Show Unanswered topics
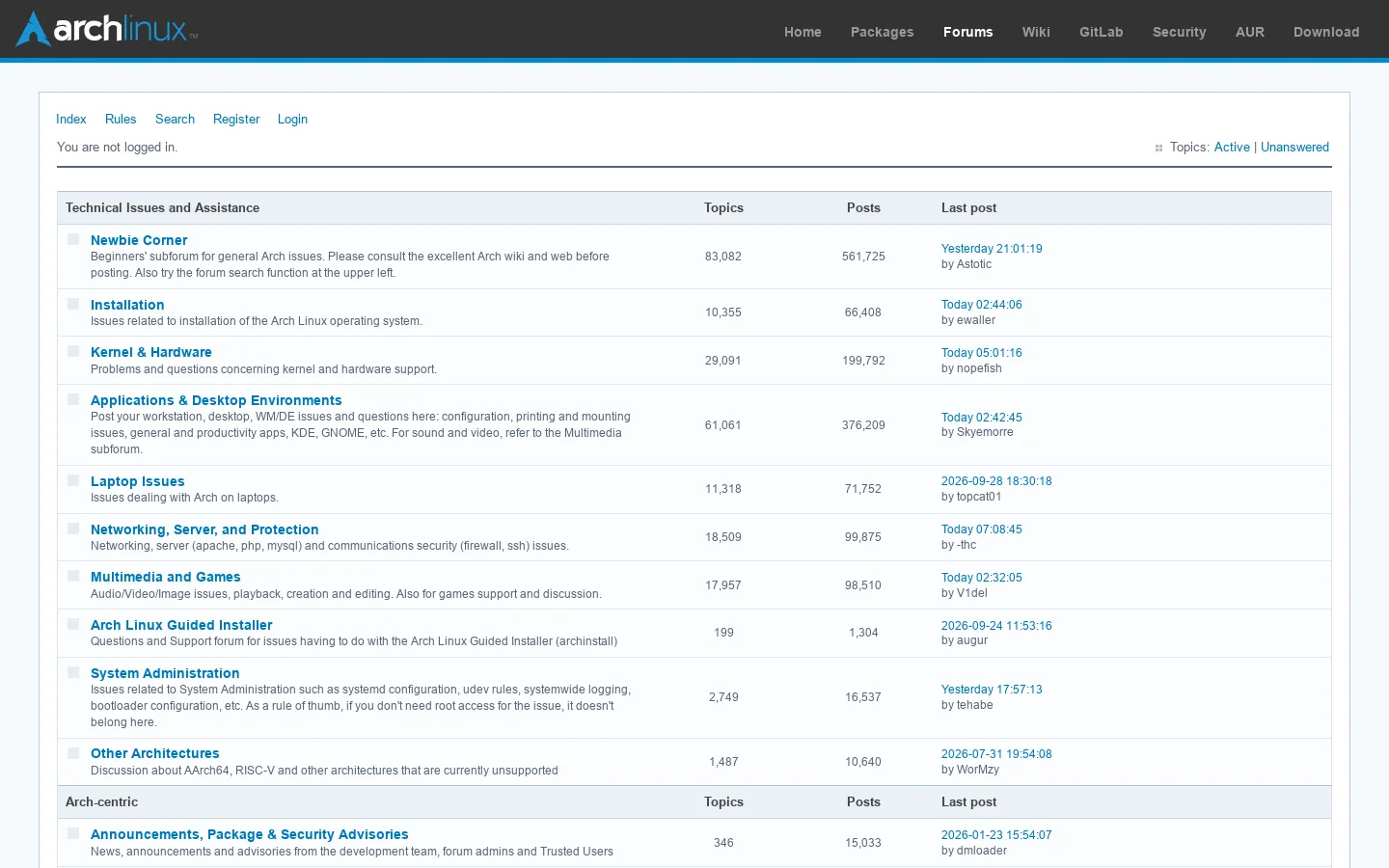Image resolution: width=1389 pixels, height=868 pixels. pos(1294,147)
